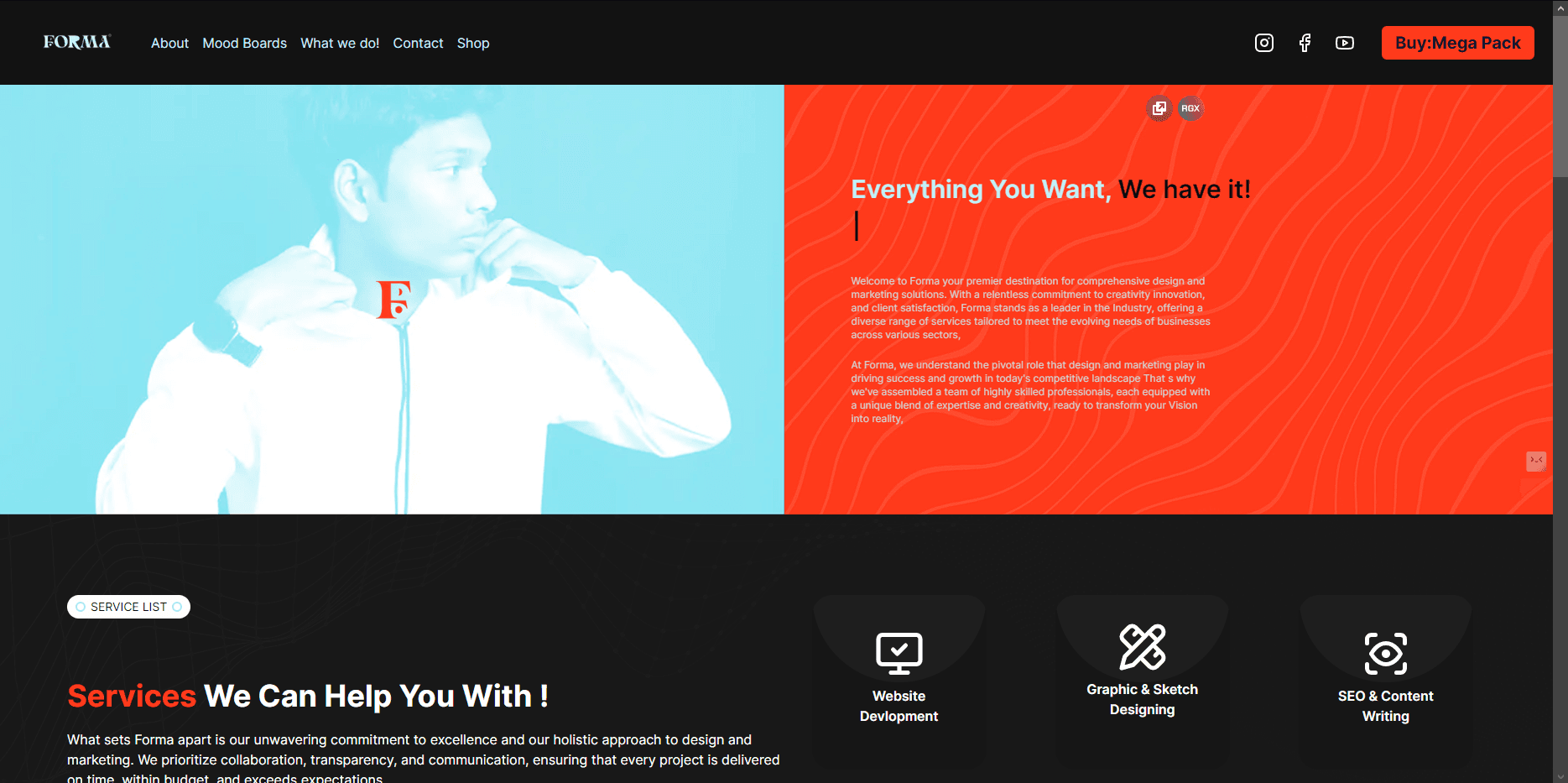This screenshot has height=783, width=1568.
Task: Open the Shop navigation link
Action: click(473, 43)
